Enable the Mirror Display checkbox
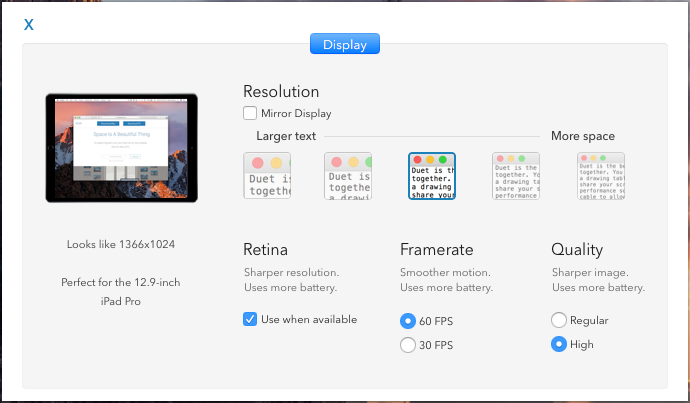Image resolution: width=690 pixels, height=403 pixels. pyautogui.click(x=250, y=113)
